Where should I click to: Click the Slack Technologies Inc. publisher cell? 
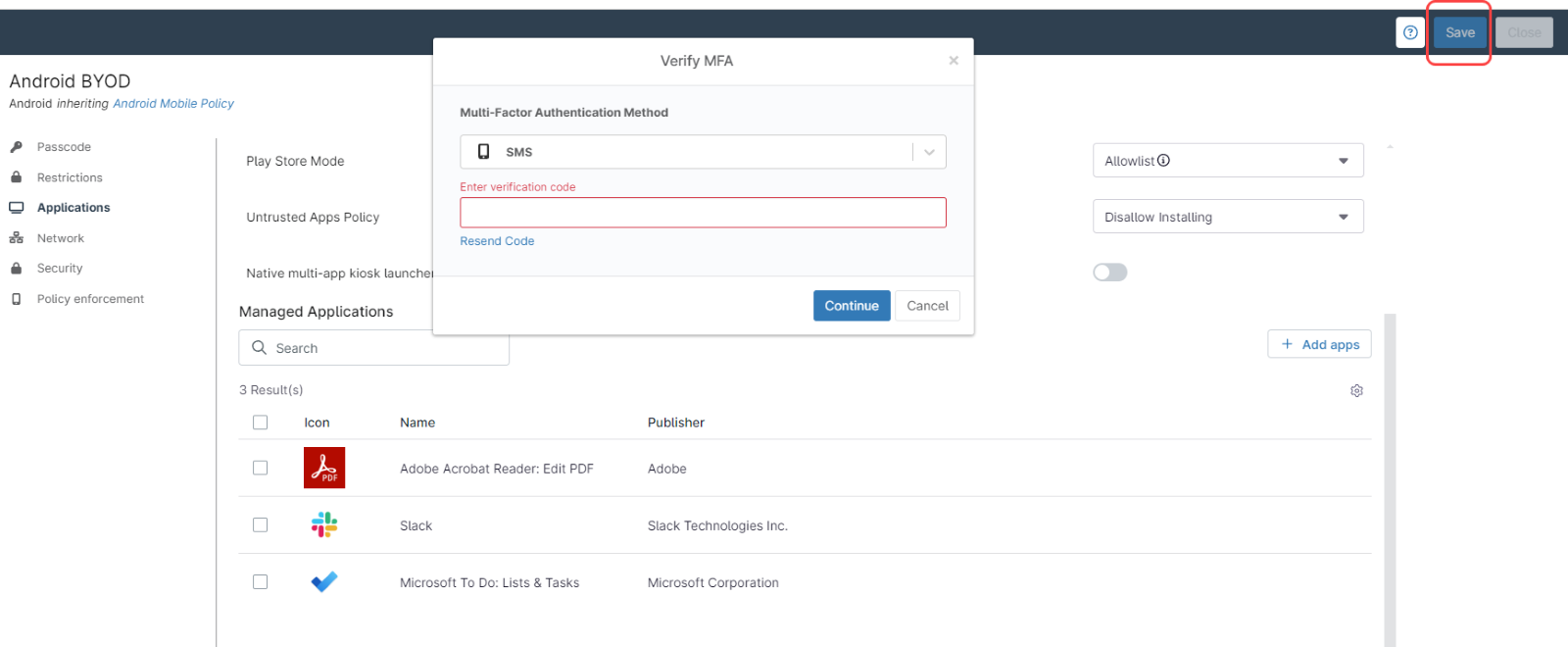(717, 525)
